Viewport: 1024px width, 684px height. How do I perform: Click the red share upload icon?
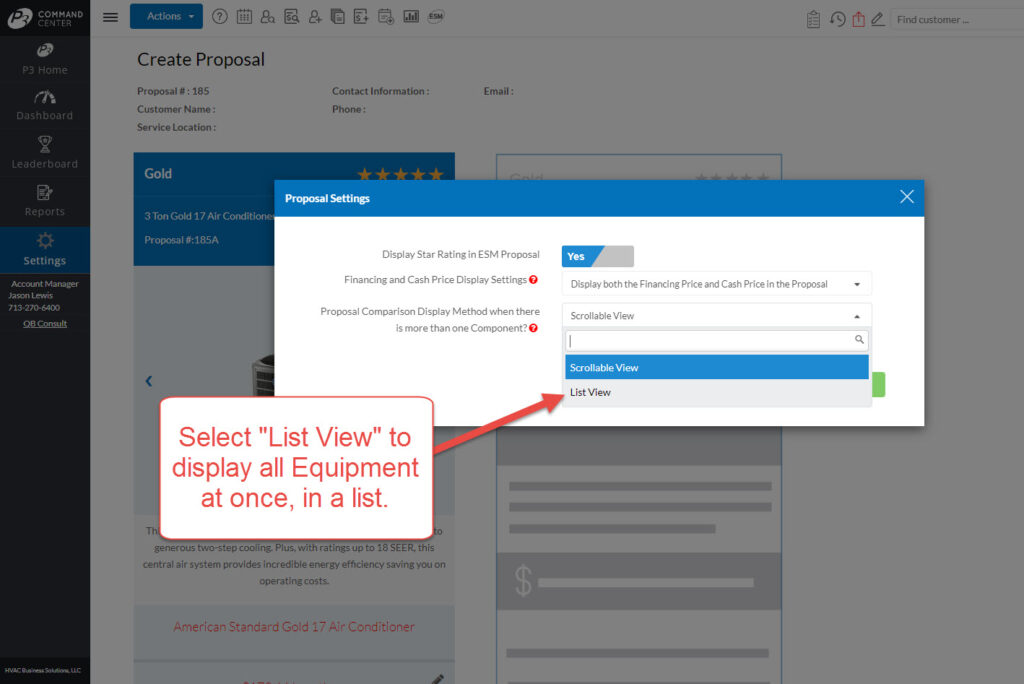click(x=858, y=19)
